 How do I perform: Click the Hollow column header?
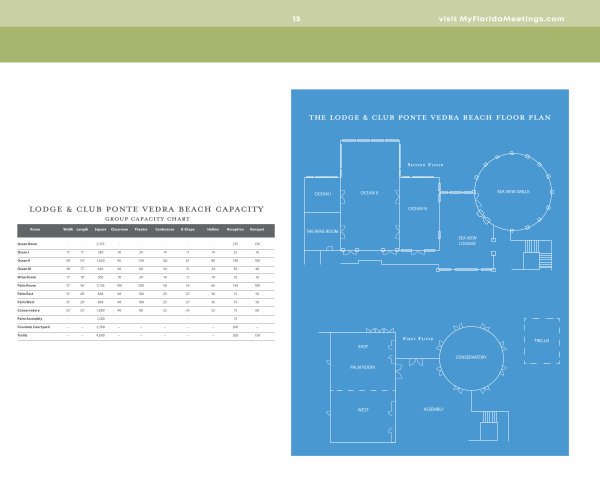click(x=213, y=230)
